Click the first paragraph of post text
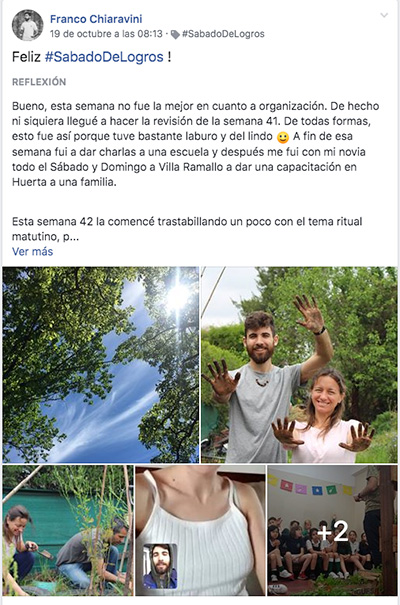The width and height of the screenshot is (400, 605). coord(196,144)
